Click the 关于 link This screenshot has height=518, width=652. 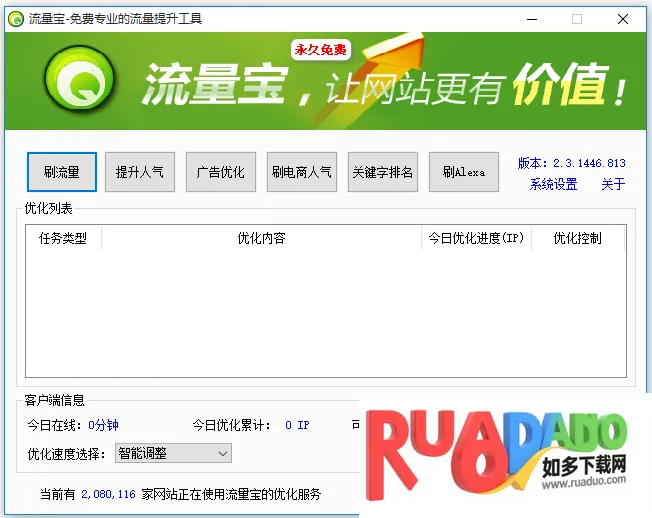[613, 184]
